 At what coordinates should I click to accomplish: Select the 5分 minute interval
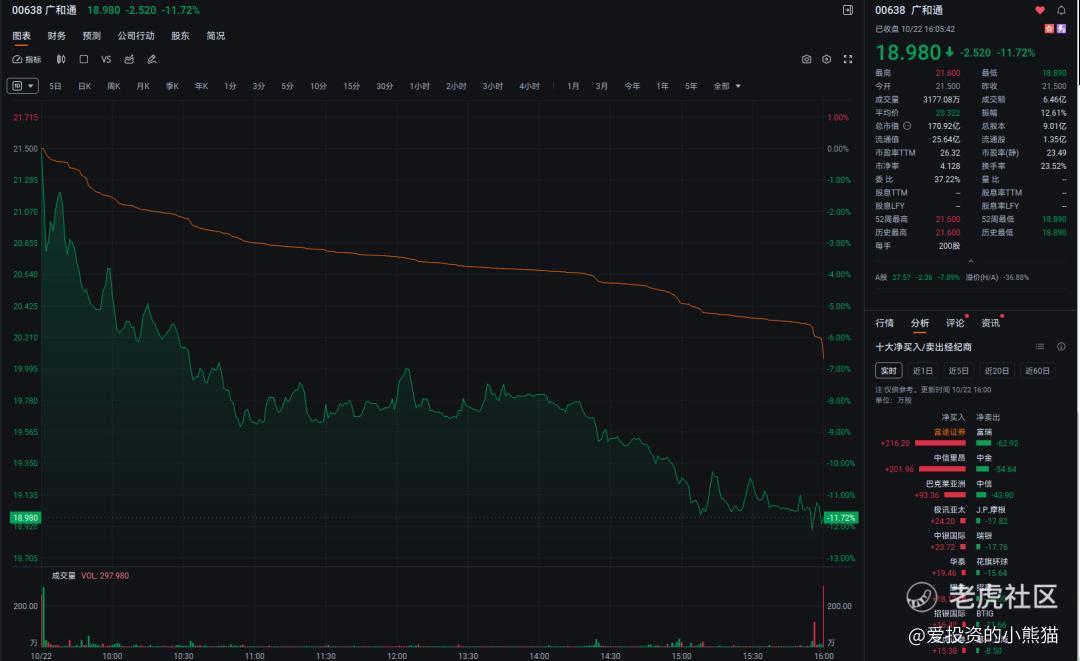(287, 86)
